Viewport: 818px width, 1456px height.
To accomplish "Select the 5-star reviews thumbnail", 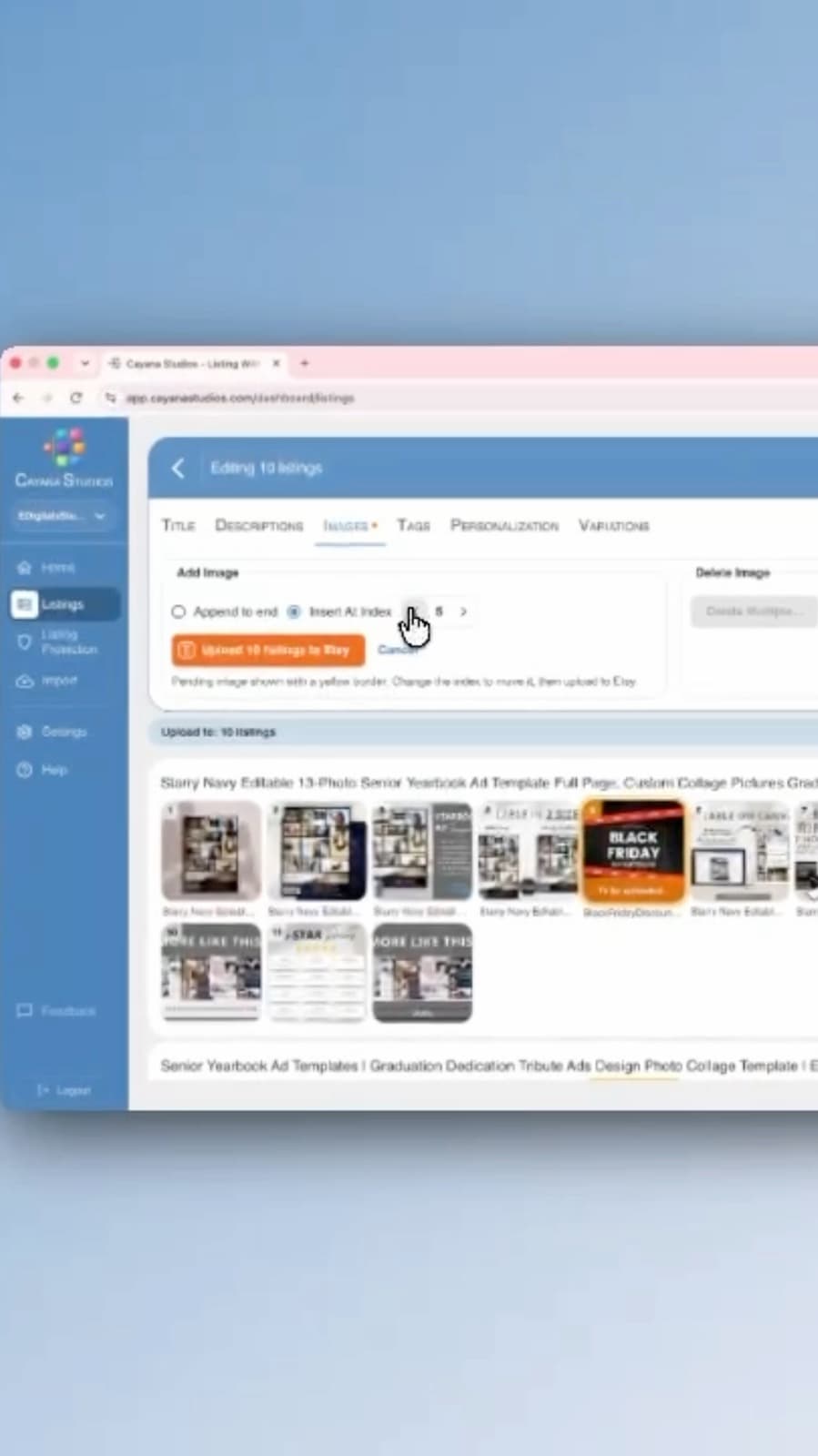I will [317, 973].
